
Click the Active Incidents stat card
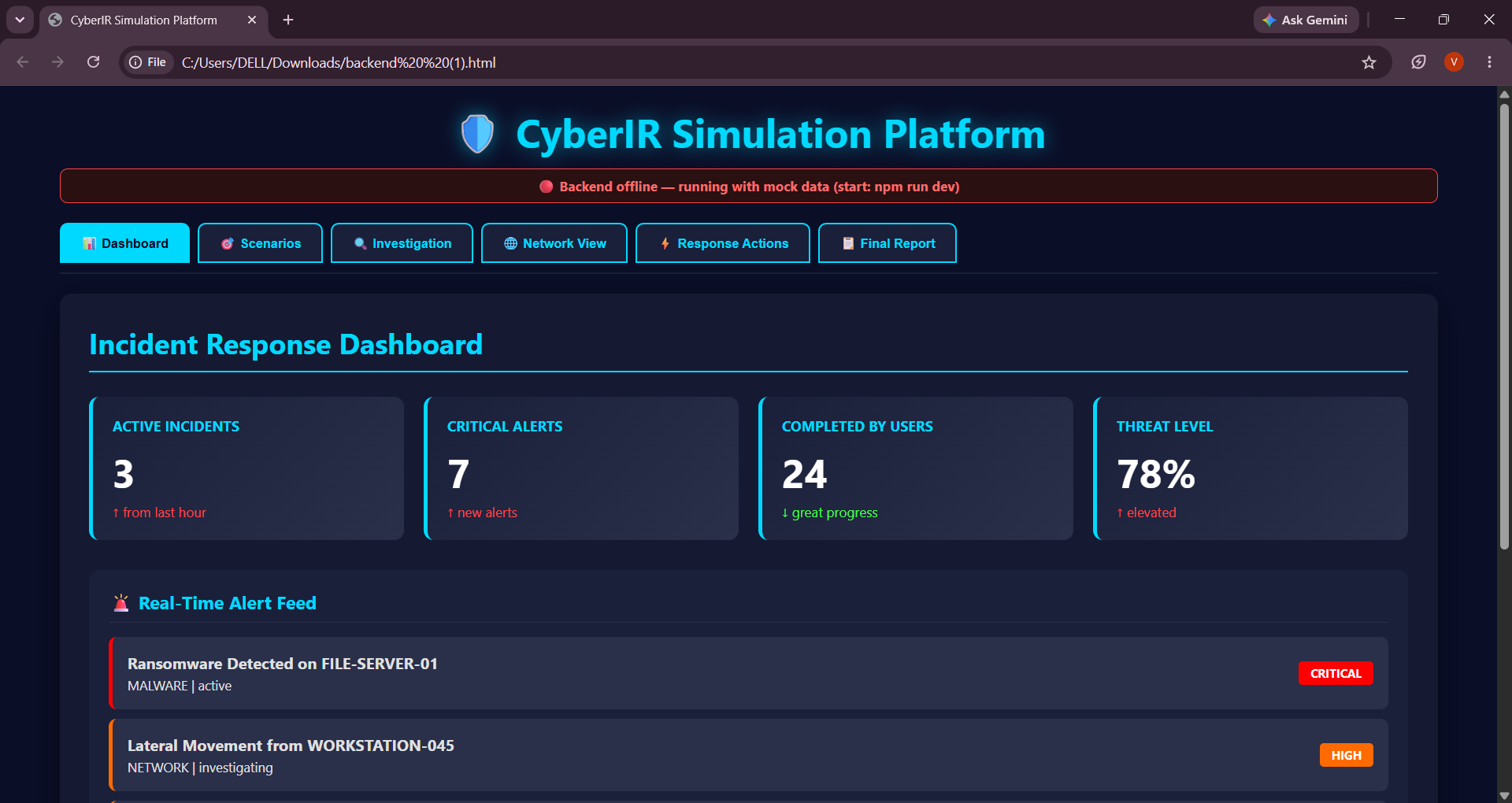pos(246,468)
